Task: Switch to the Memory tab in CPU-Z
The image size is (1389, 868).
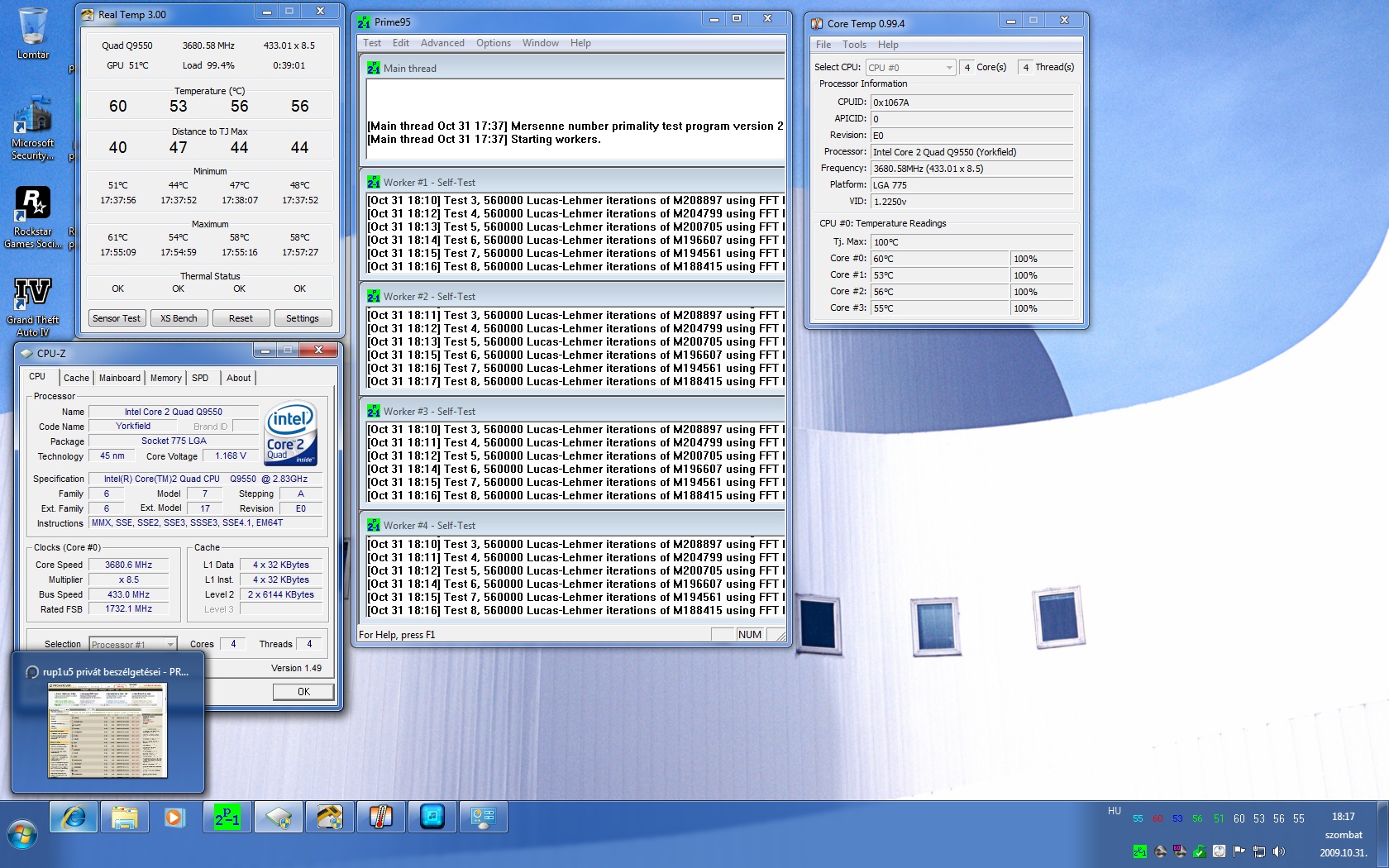Action: pyautogui.click(x=165, y=378)
